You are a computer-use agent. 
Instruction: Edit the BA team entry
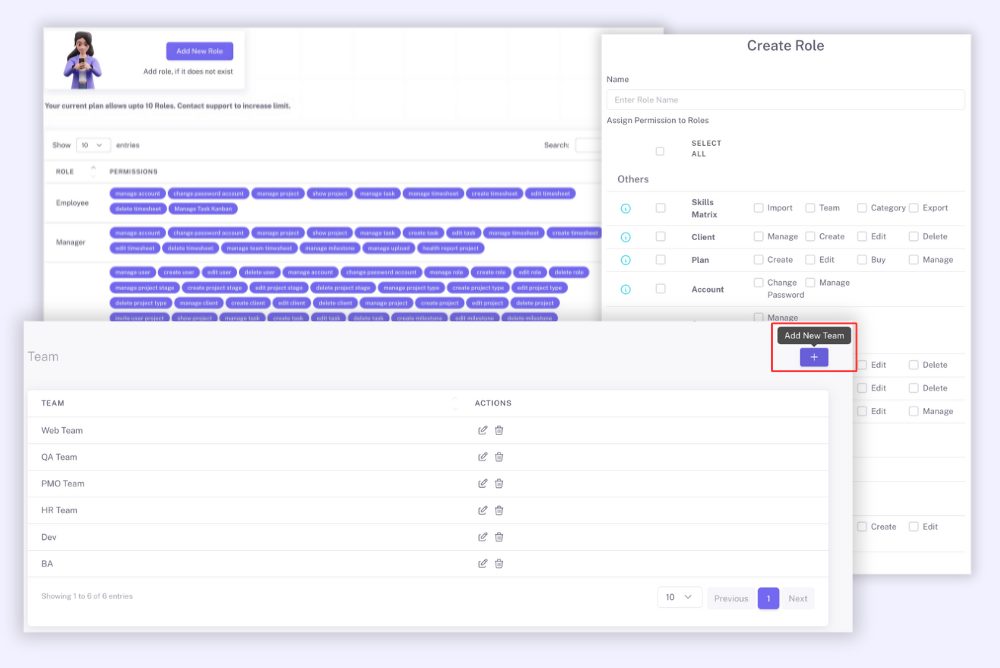[483, 563]
